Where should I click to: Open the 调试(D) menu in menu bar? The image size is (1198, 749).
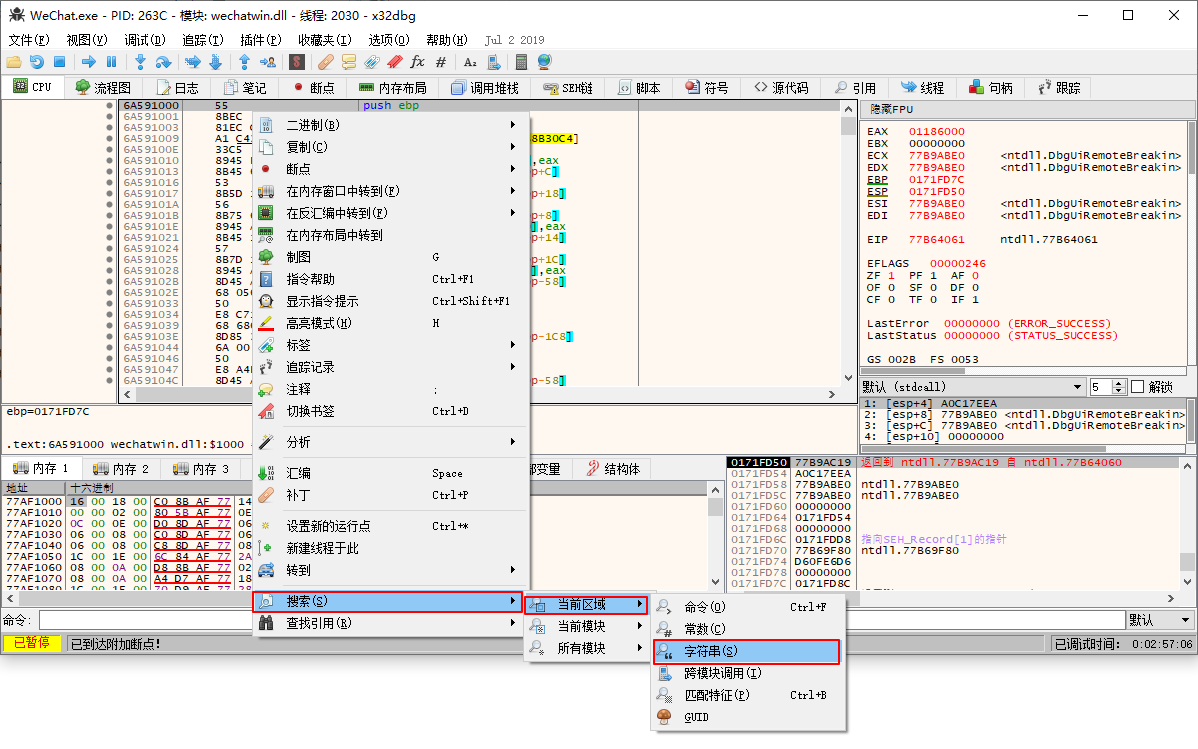(x=145, y=40)
